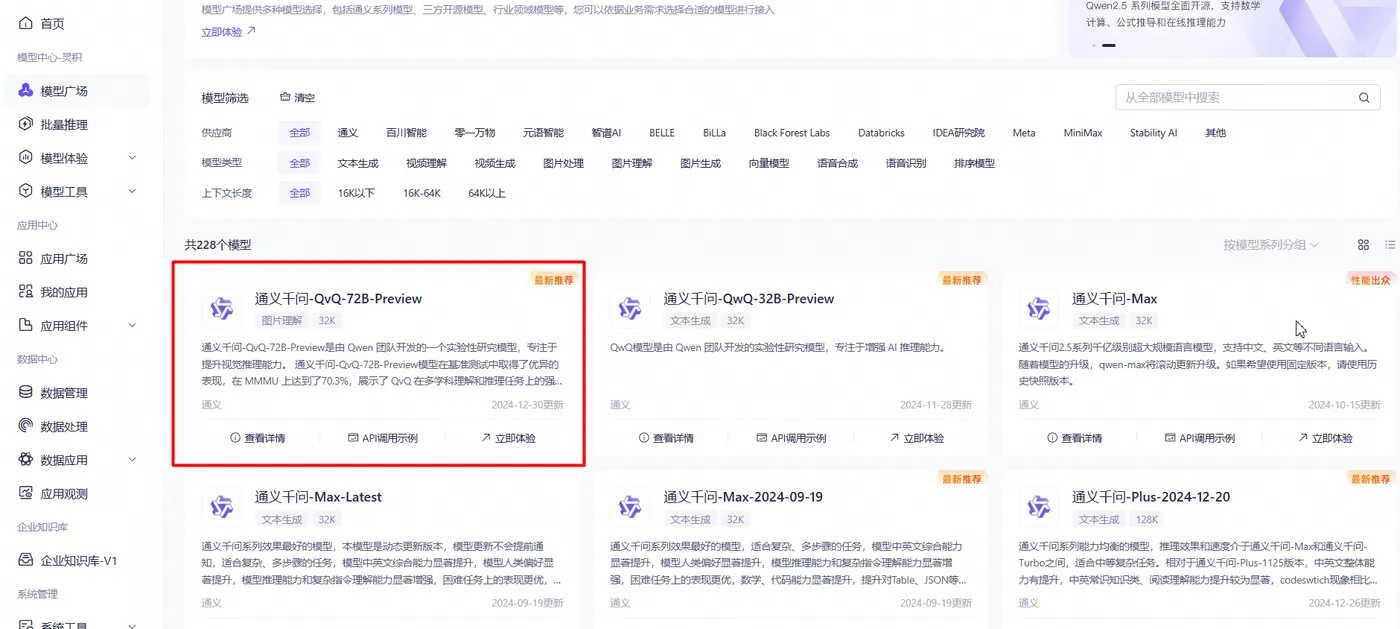
Task: Filter suppliers by 通义
Action: pos(348,133)
